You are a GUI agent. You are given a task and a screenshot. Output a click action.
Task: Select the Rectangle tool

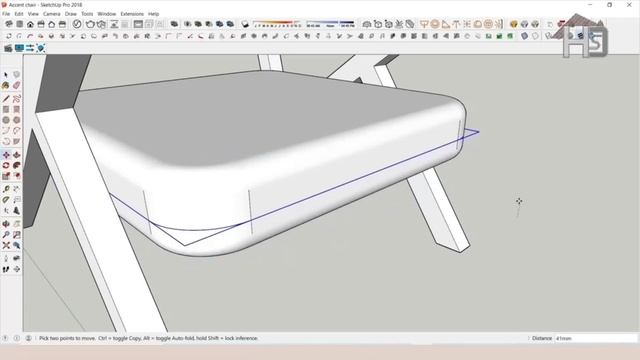[x=6, y=109]
